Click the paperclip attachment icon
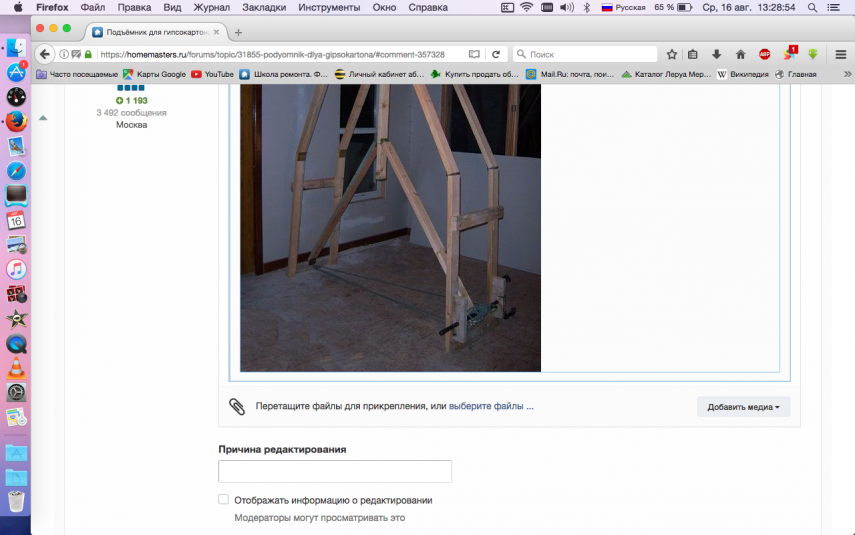 [237, 406]
